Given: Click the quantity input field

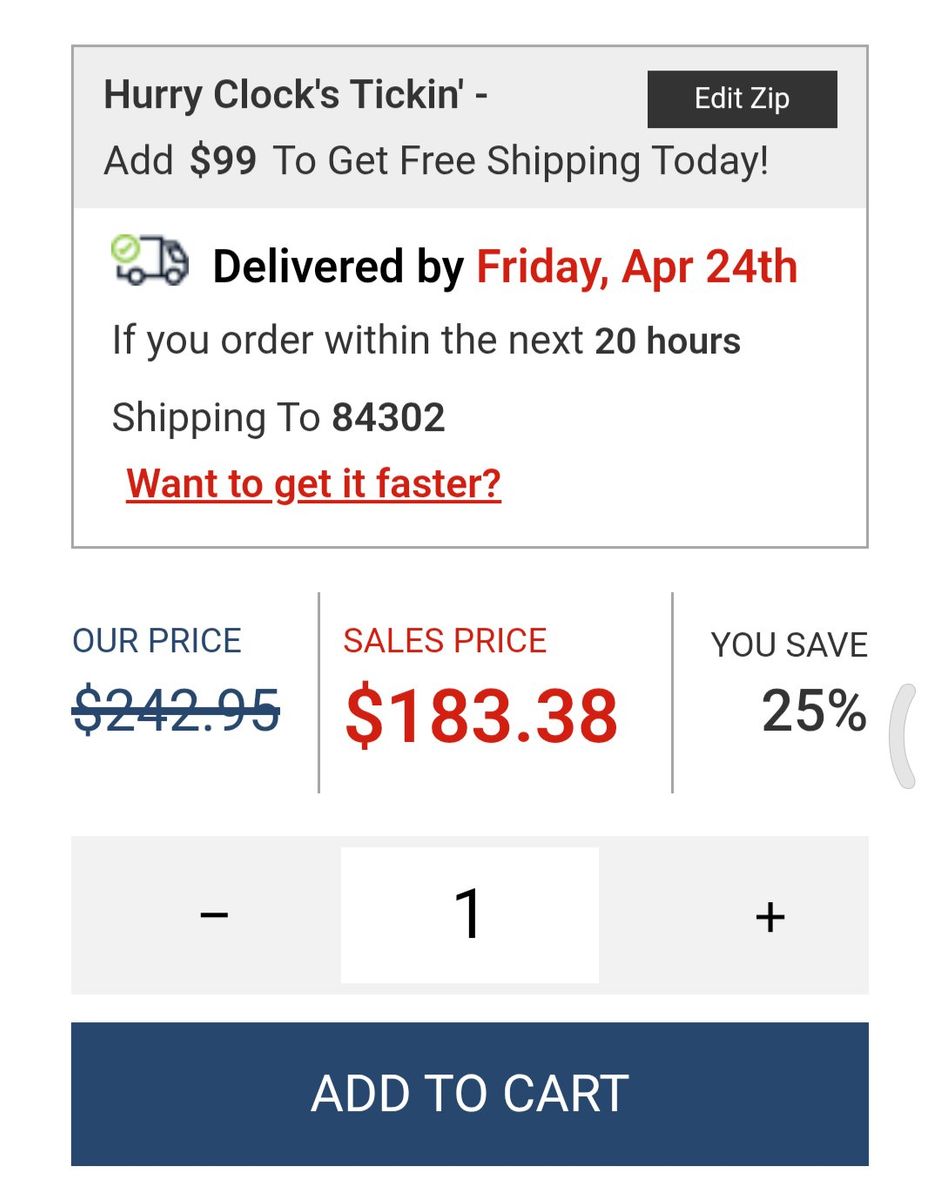Looking at the screenshot, I should point(469,915).
